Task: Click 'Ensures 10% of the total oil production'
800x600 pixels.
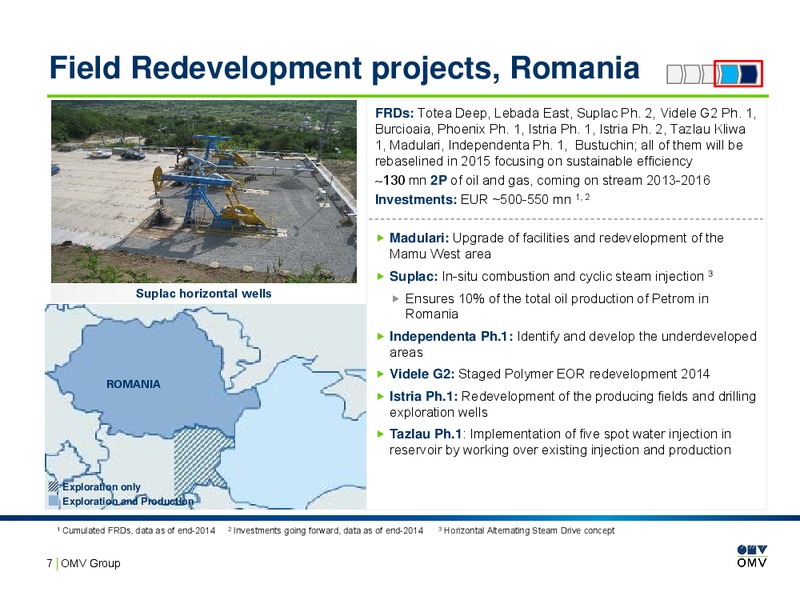Action: (519, 298)
